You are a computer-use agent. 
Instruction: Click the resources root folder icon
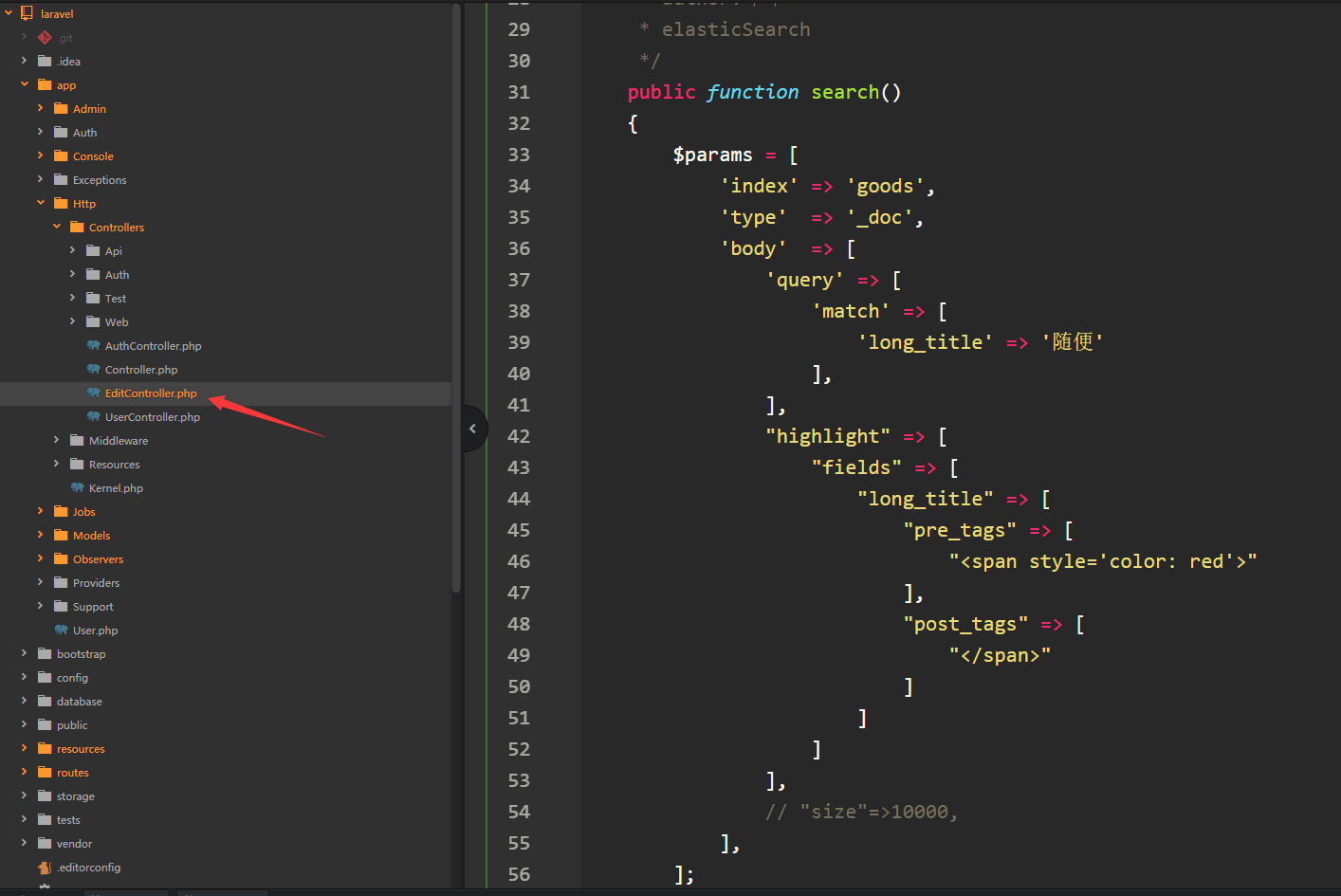tap(45, 748)
